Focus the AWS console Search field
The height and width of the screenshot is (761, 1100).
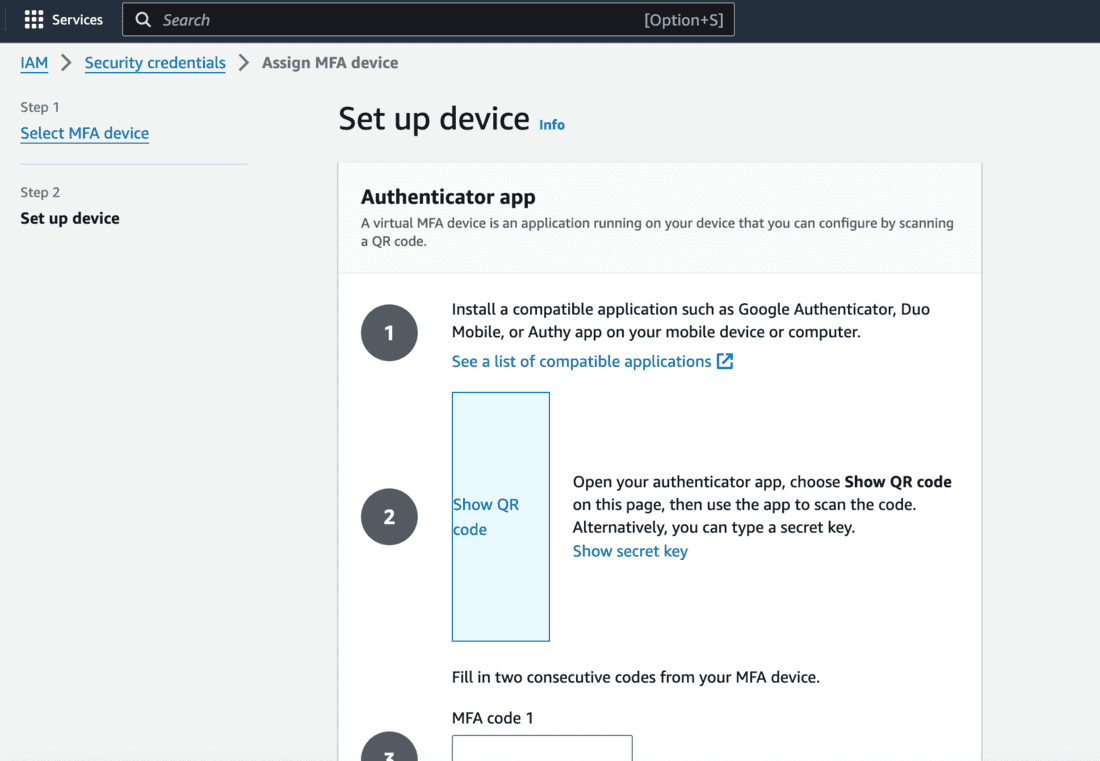tap(428, 20)
